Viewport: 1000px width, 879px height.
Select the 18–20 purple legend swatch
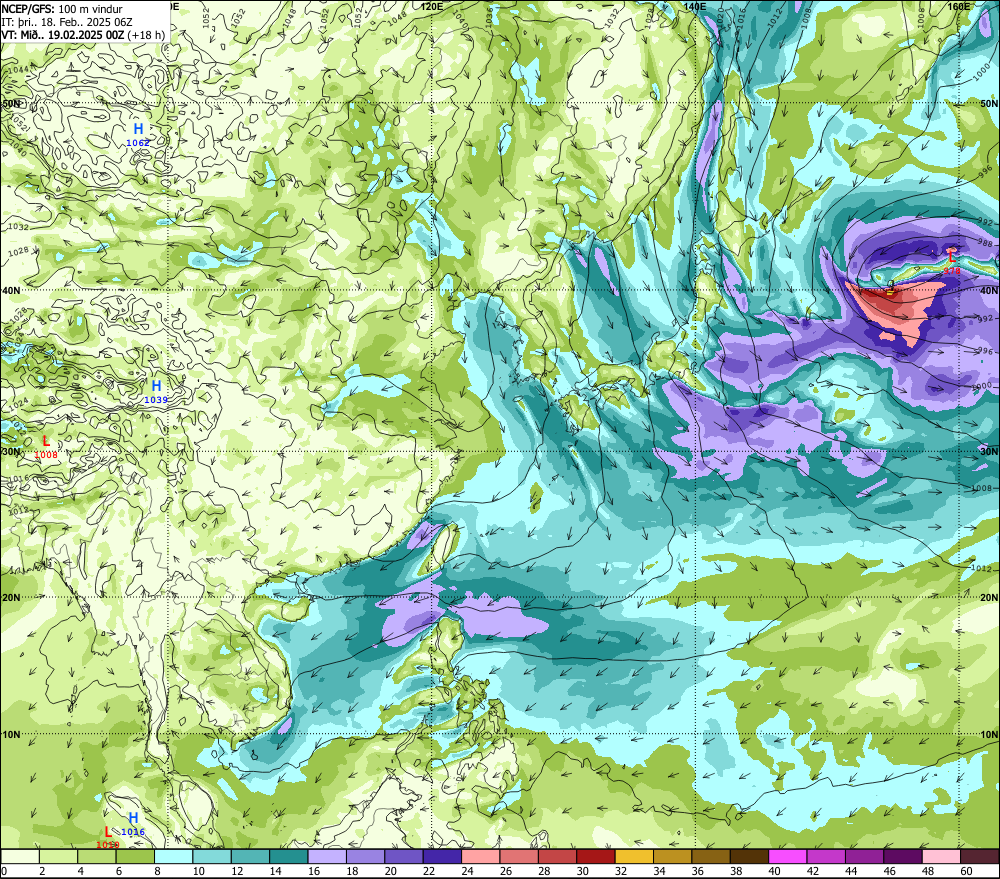pos(365,856)
